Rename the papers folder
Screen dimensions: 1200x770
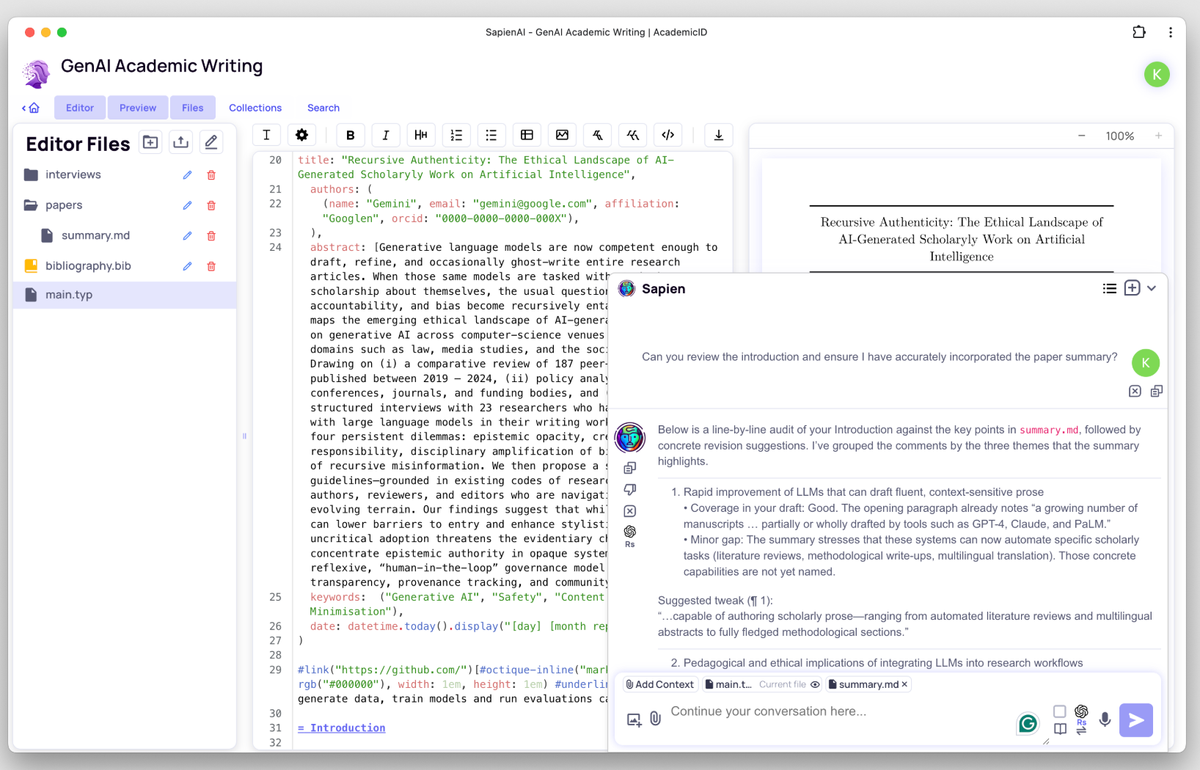coord(187,205)
